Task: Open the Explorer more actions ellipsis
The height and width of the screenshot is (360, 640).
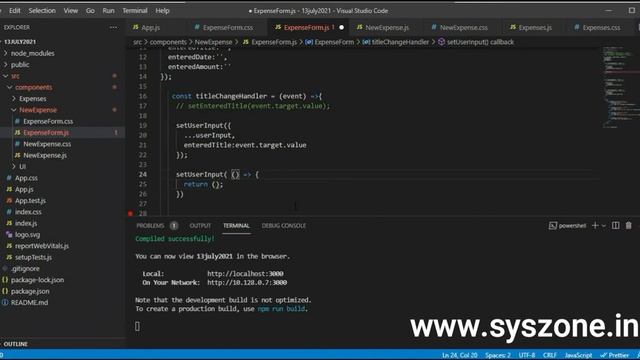Action: (x=113, y=27)
